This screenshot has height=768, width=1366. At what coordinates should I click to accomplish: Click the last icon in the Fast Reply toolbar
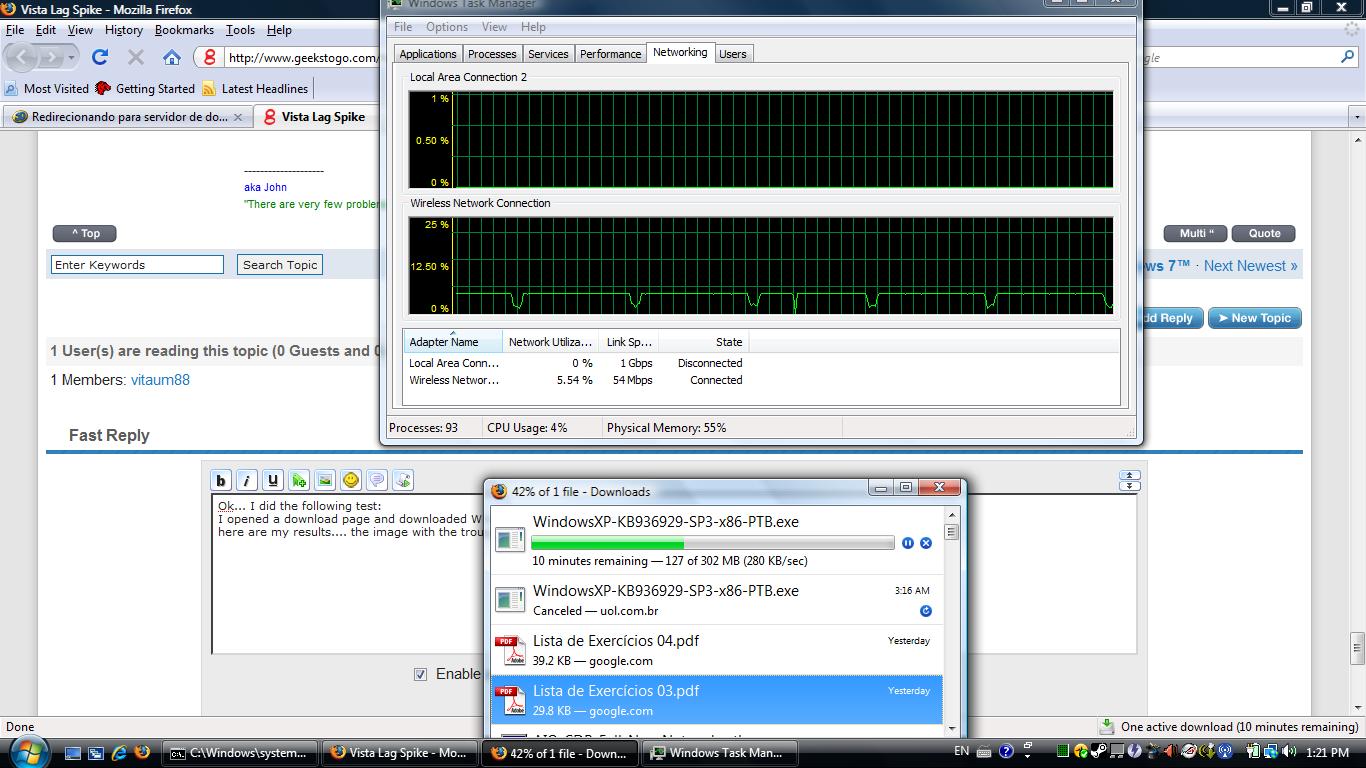(x=403, y=481)
